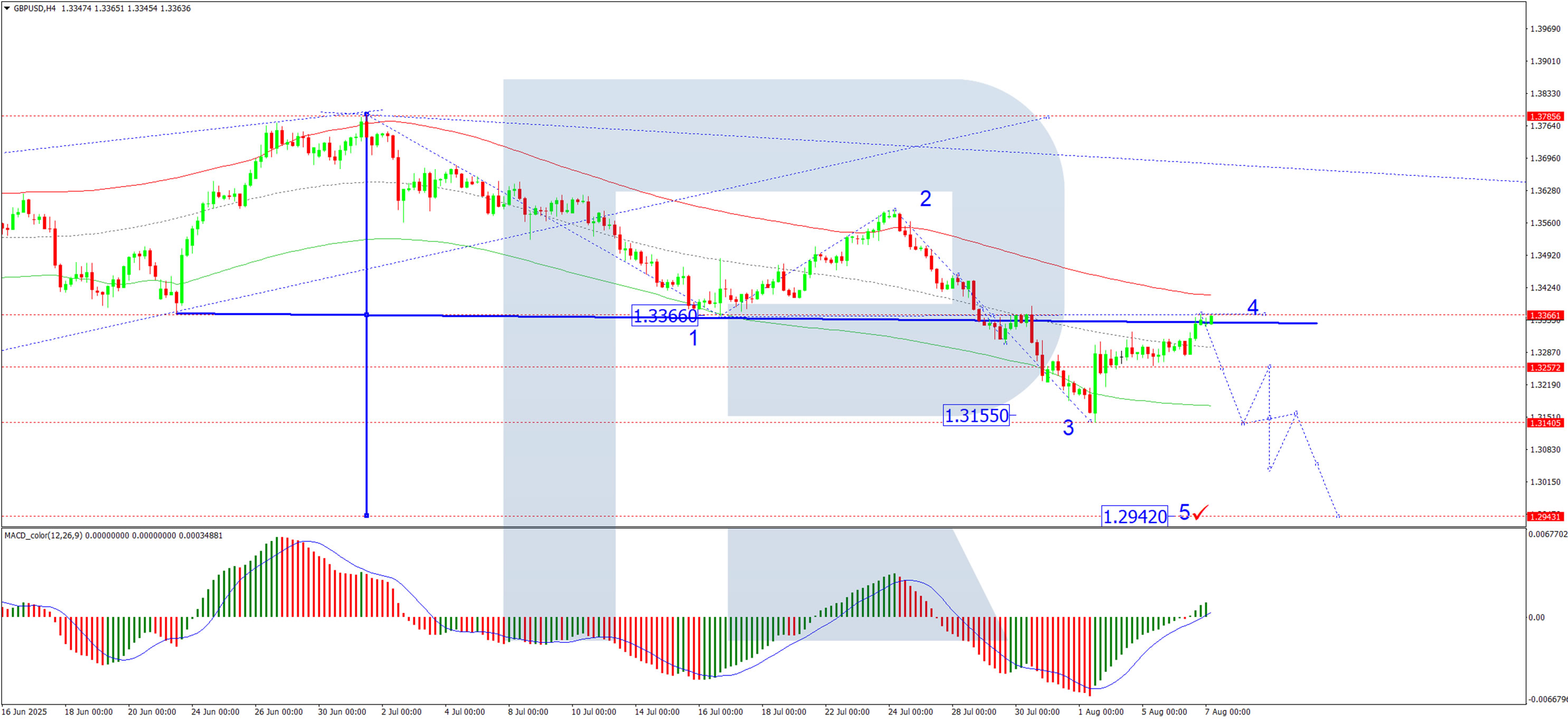1568x720 pixels.
Task: Click the dropdown triangle beside GBPUSD,H4
Action: coord(7,8)
